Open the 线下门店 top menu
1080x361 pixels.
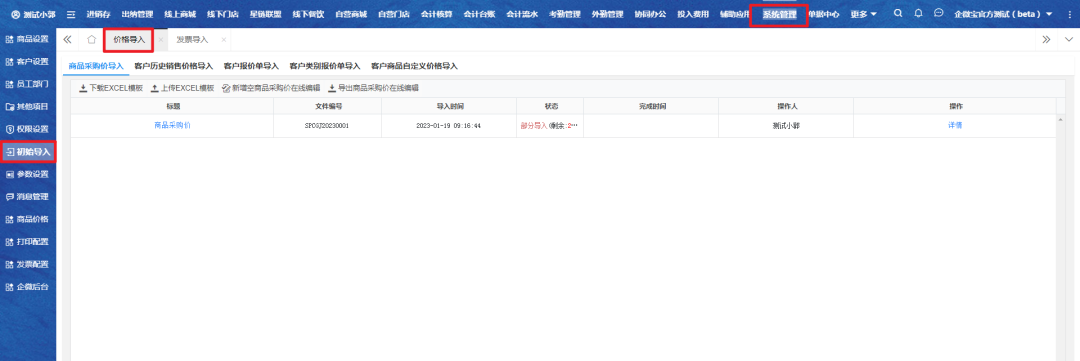222,14
